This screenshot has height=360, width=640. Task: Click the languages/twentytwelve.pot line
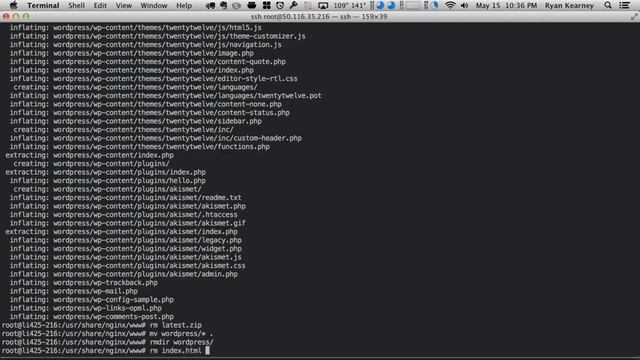point(166,96)
